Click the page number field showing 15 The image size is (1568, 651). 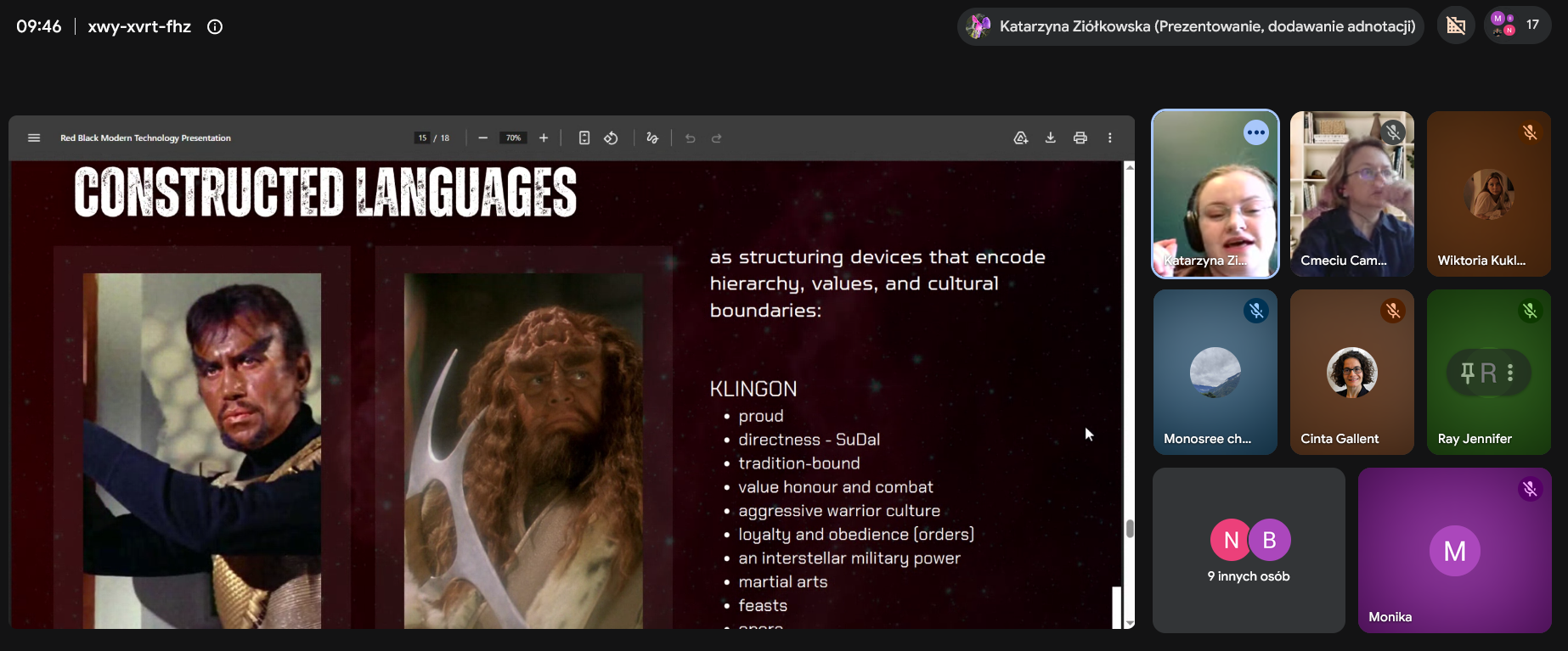click(422, 137)
